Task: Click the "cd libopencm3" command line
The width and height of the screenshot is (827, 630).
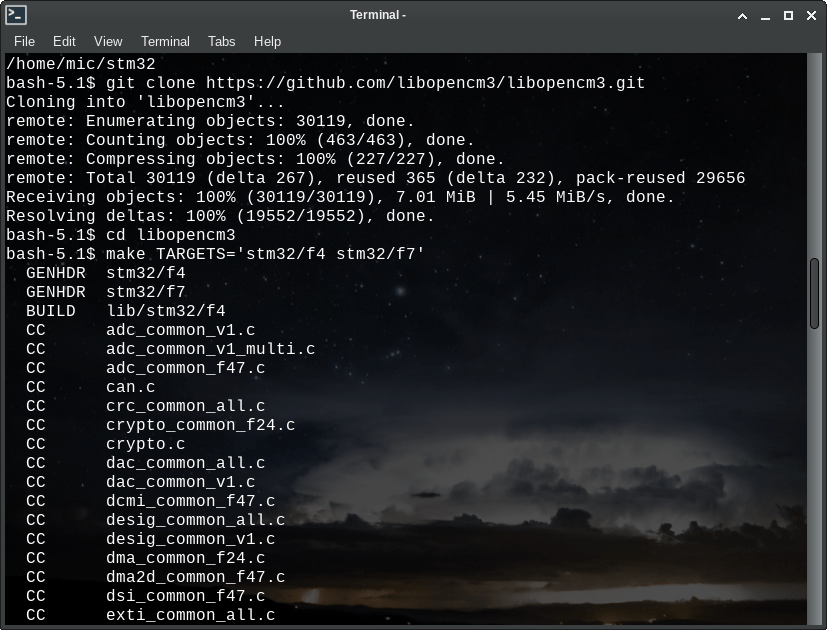Action: pyautogui.click(x=170, y=235)
